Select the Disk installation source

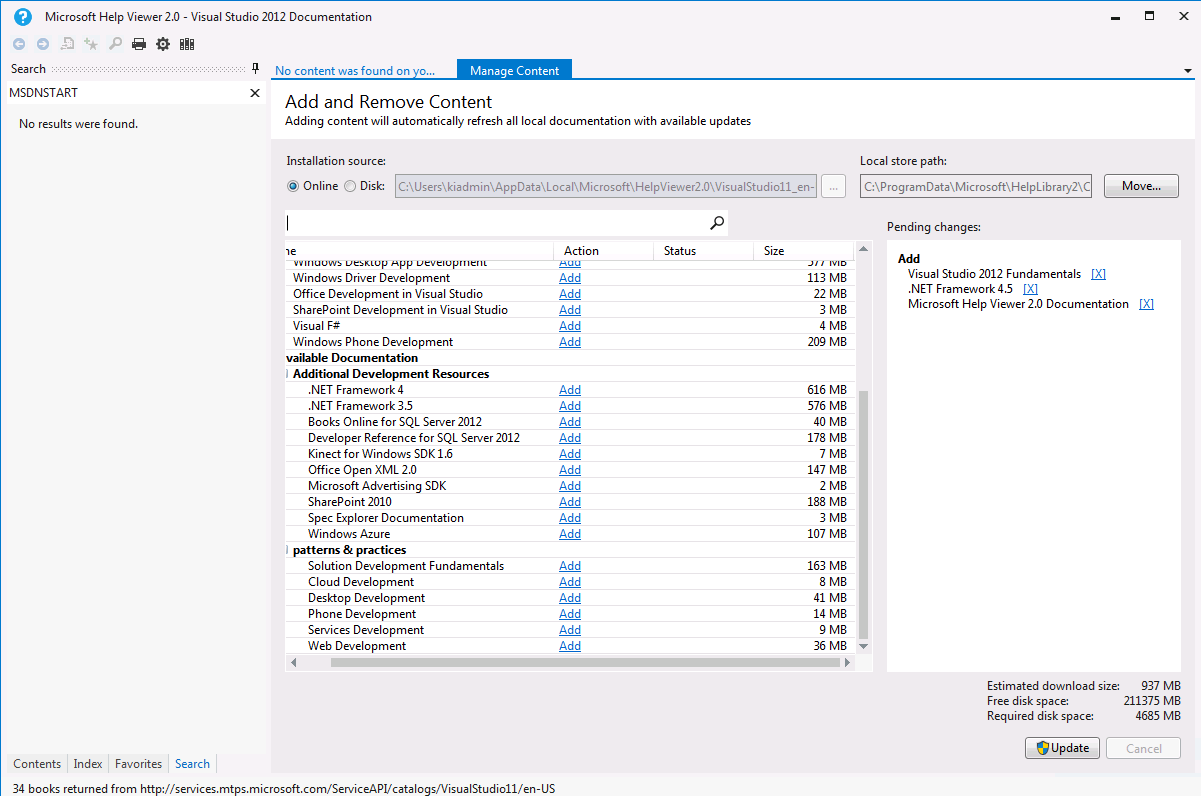click(x=350, y=186)
